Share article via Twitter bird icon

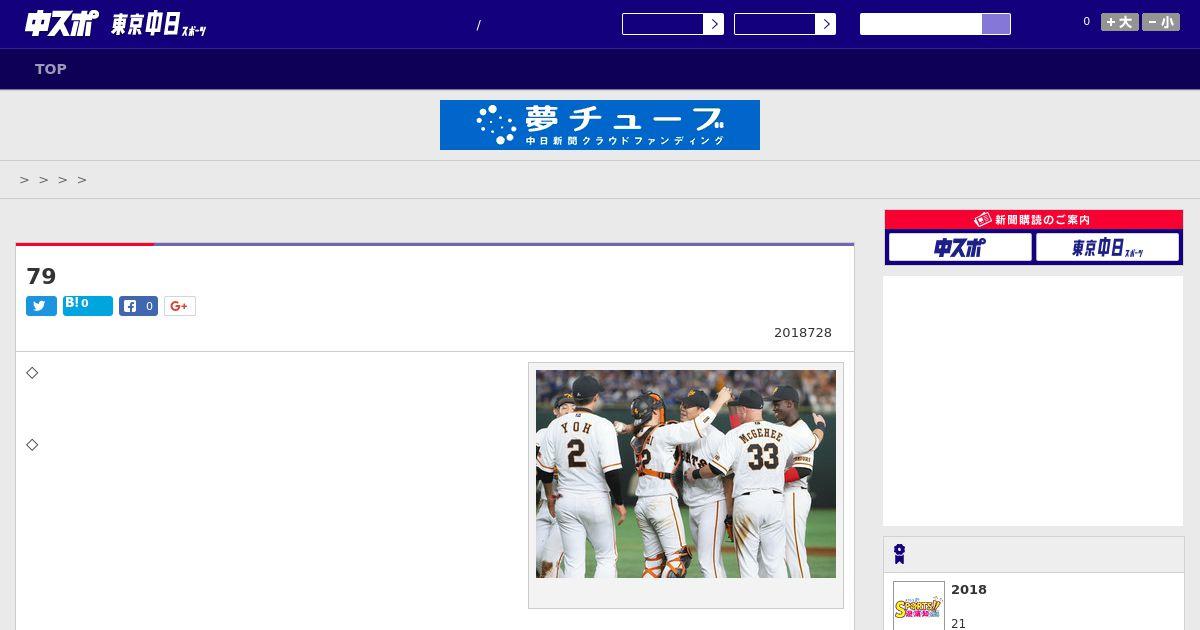click(41, 306)
